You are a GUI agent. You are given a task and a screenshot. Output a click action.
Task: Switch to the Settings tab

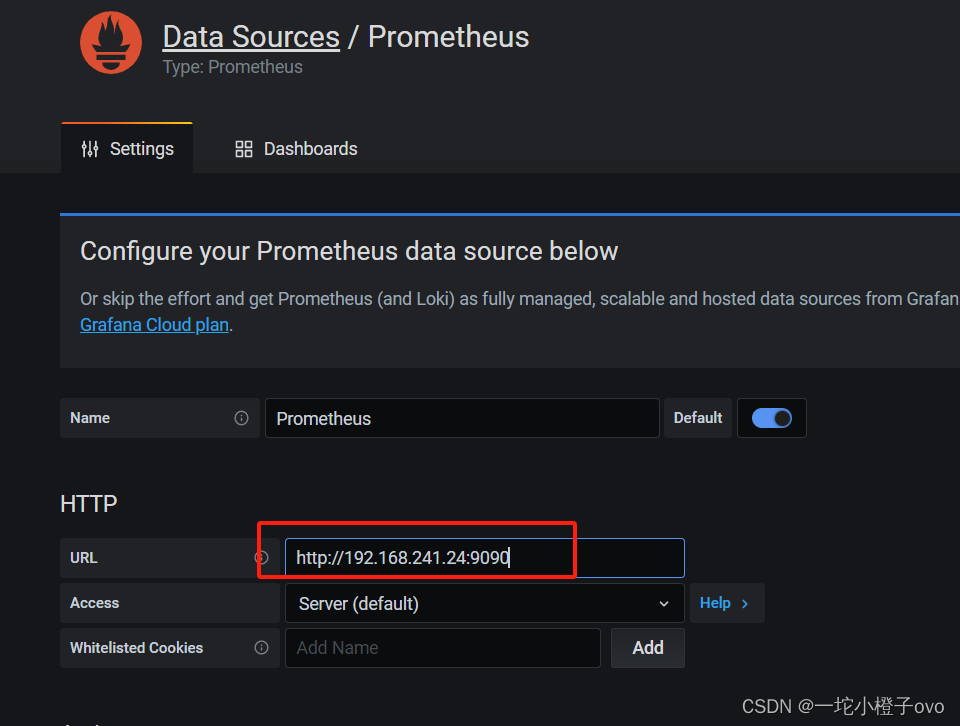click(127, 149)
